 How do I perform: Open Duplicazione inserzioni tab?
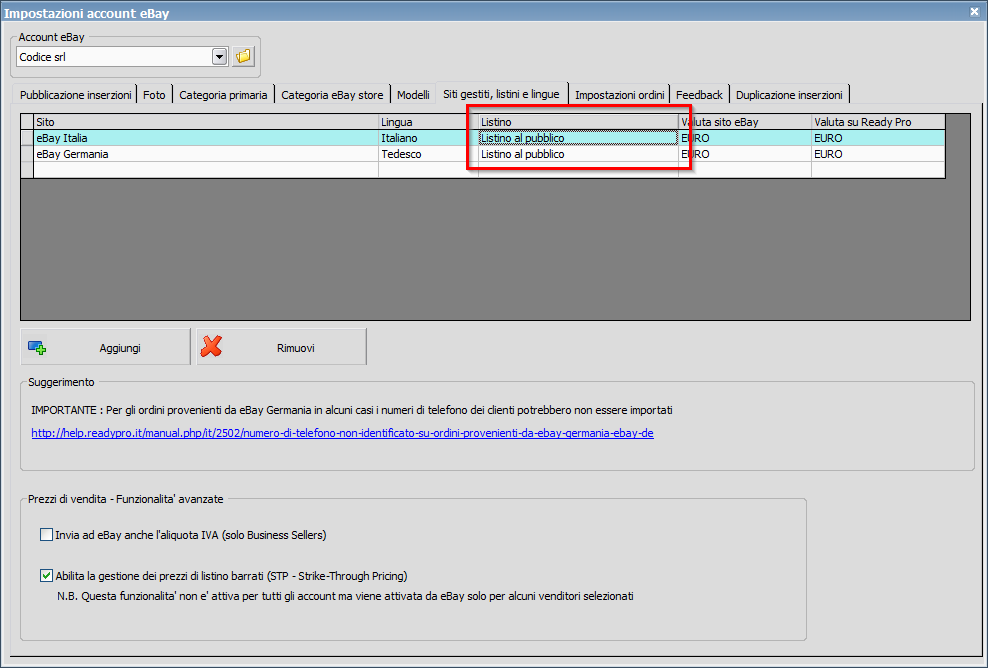tap(789, 95)
